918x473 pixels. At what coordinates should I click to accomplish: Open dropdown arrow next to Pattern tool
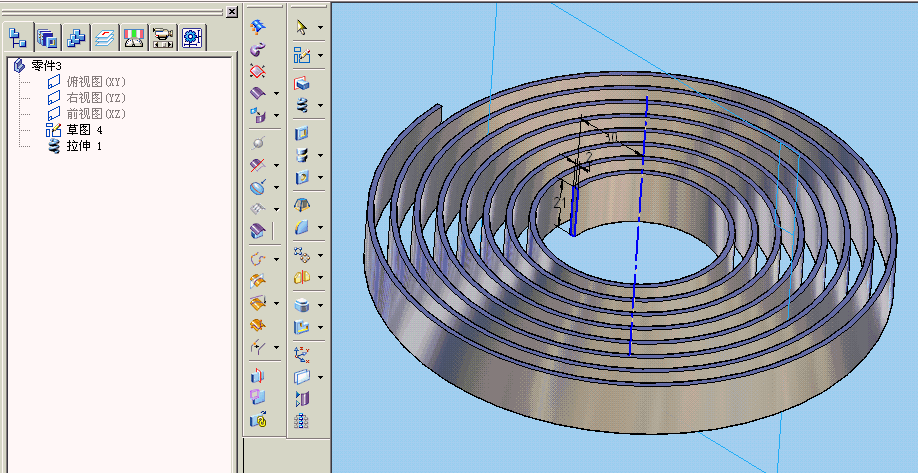[320, 255]
